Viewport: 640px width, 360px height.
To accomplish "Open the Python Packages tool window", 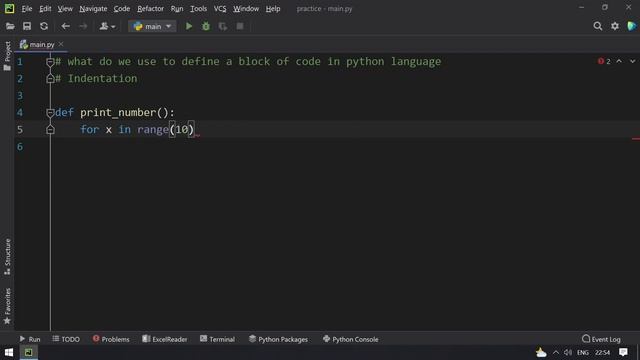I will pyautogui.click(x=278, y=339).
